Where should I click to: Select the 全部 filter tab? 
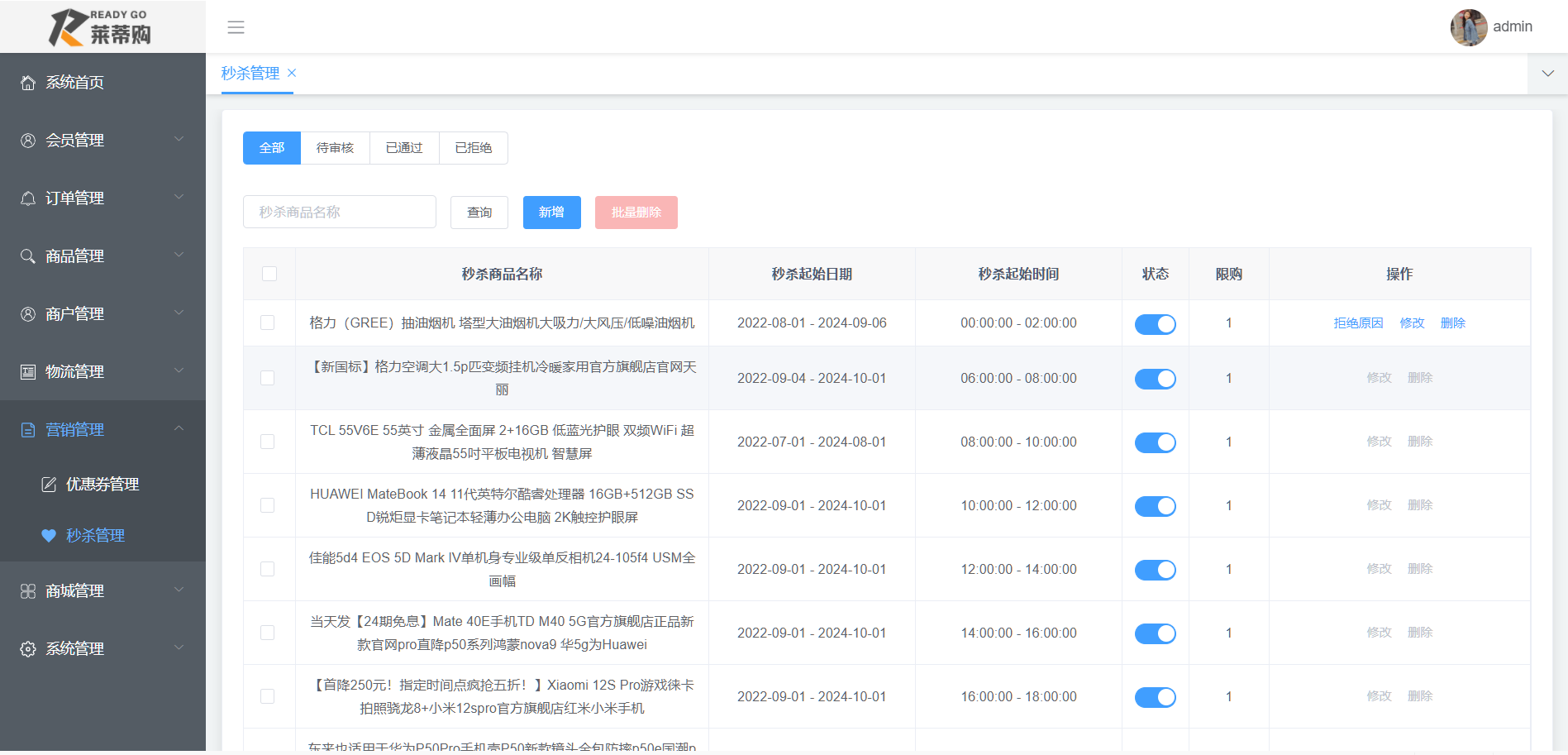coord(272,148)
